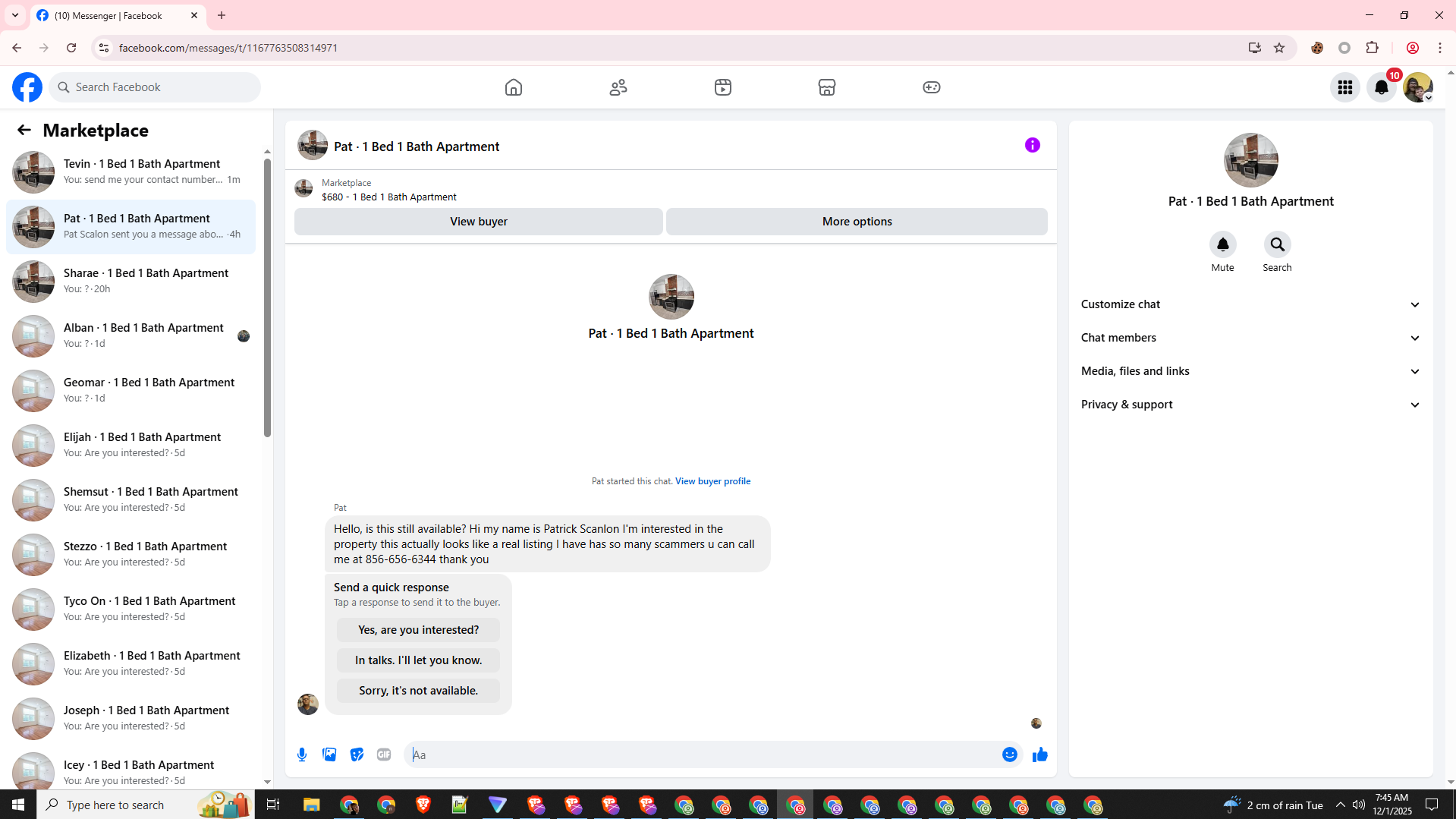Send quick reply "Sorry, it's not available."
1456x819 pixels.
pyautogui.click(x=418, y=691)
